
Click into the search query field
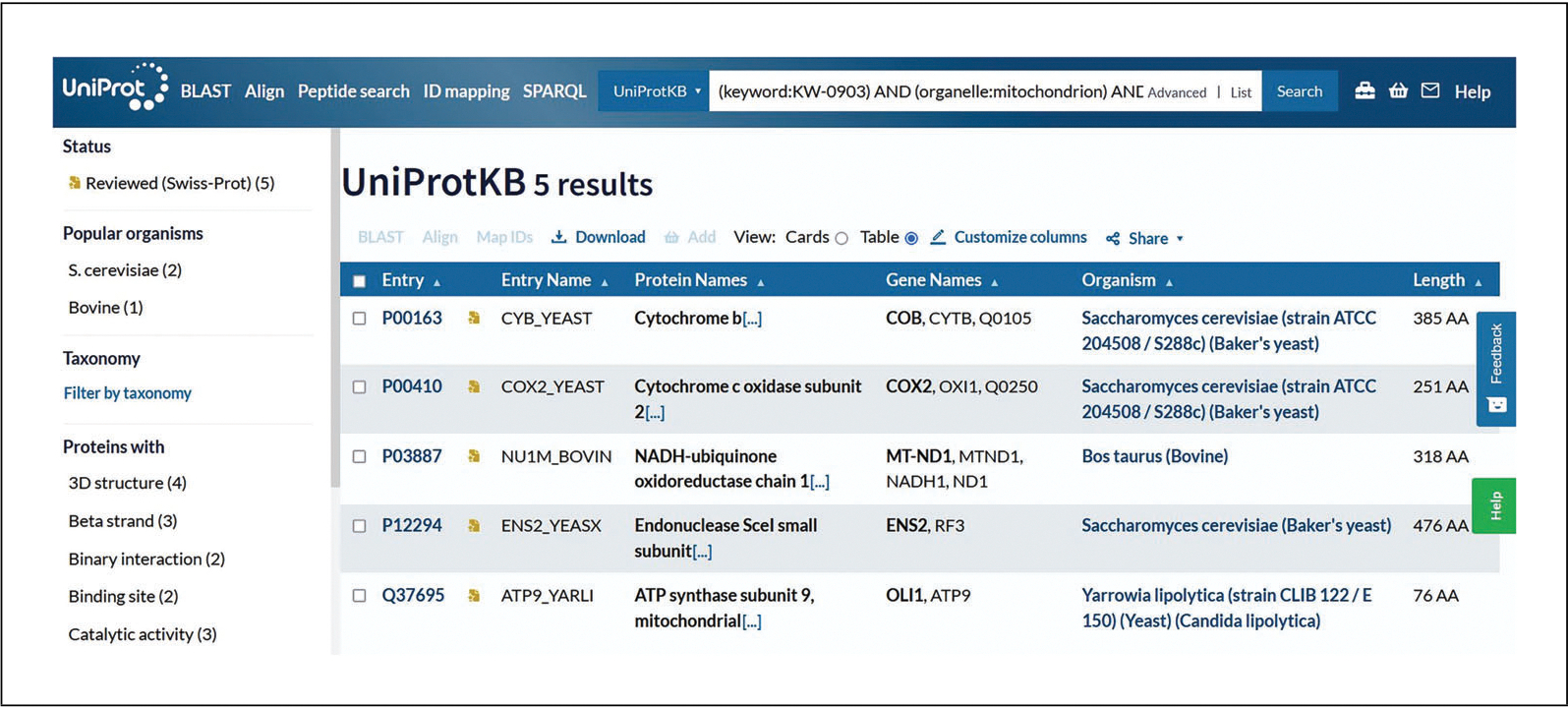click(x=924, y=91)
